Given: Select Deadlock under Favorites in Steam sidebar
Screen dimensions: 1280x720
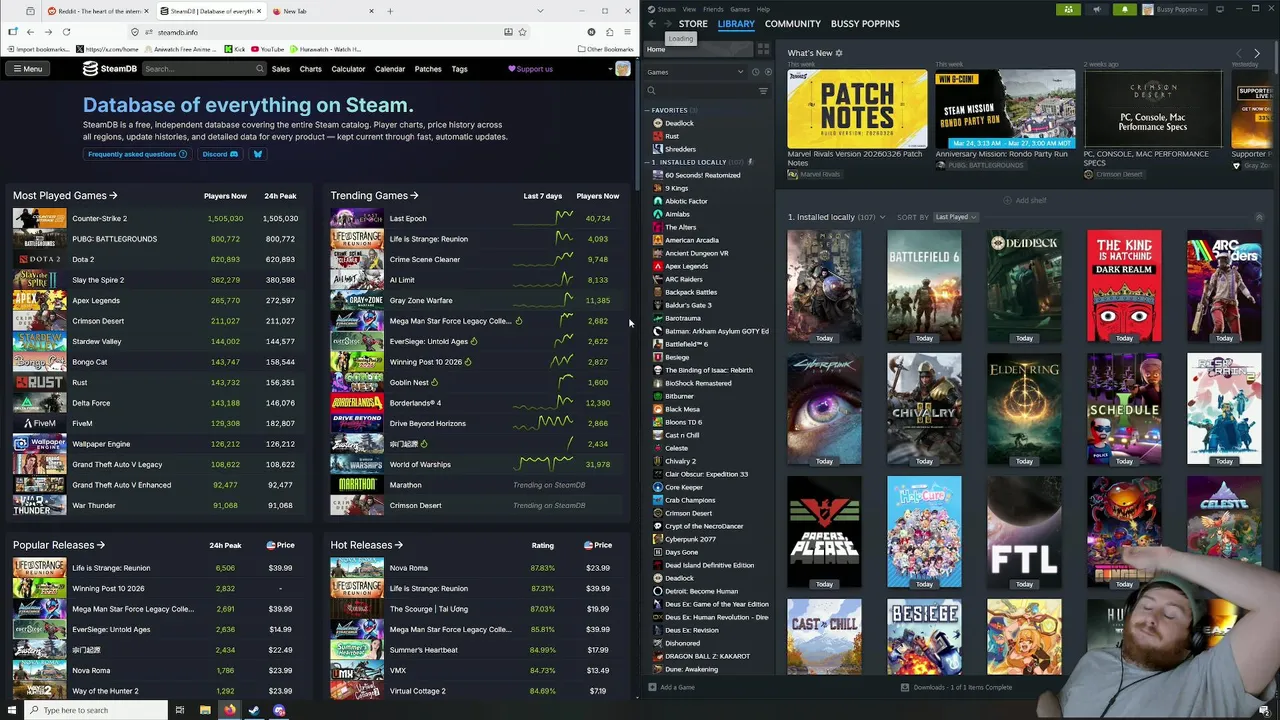Looking at the screenshot, I should 679,123.
